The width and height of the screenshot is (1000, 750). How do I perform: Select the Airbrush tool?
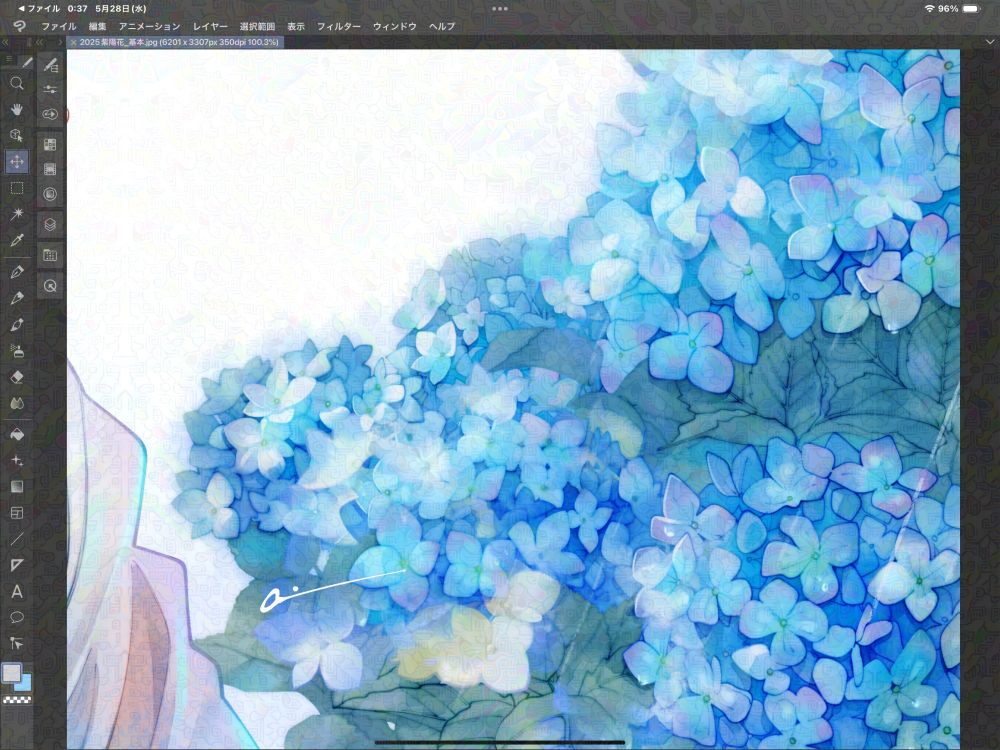click(x=17, y=350)
